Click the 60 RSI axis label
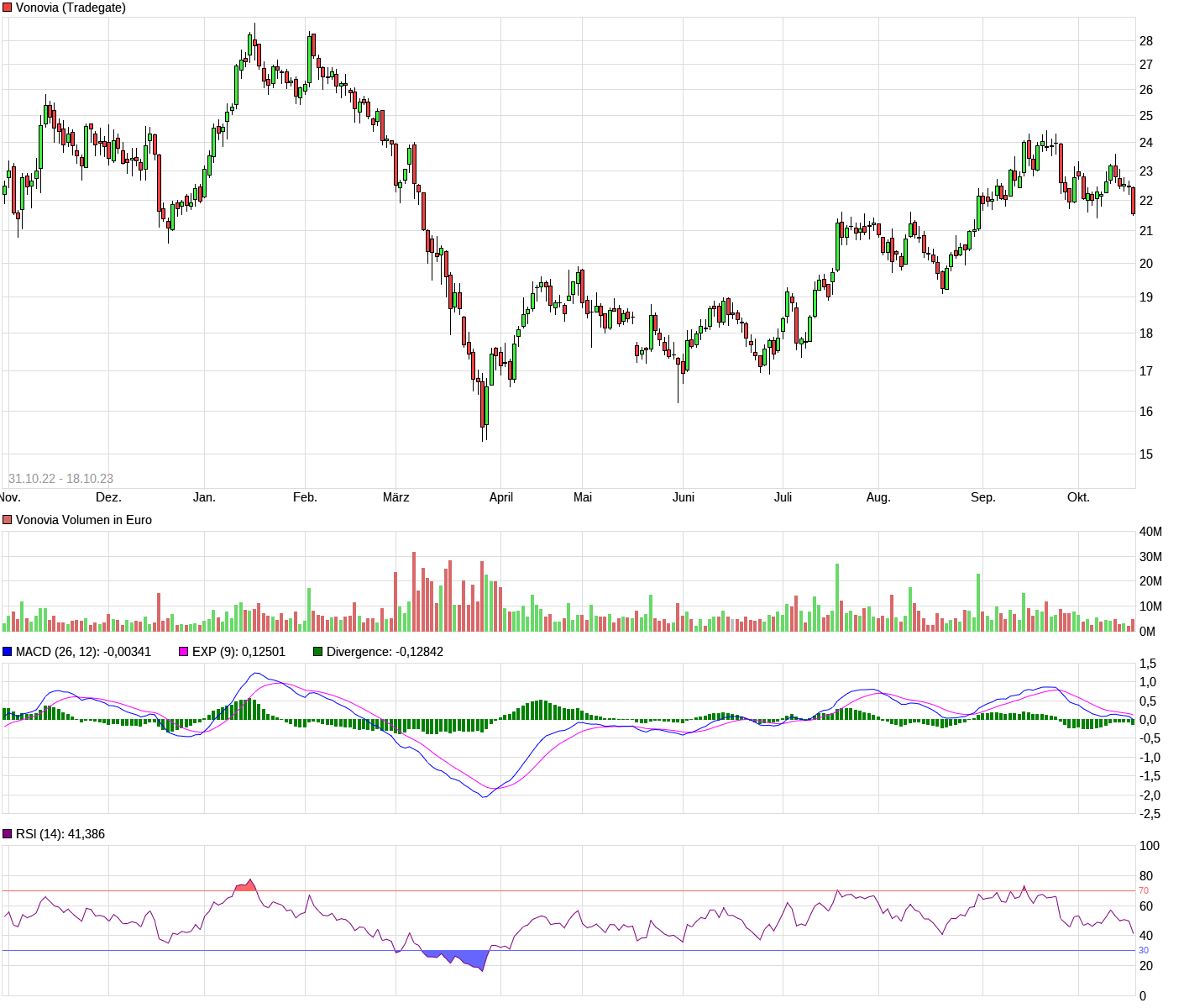Image resolution: width=1184 pixels, height=1008 pixels. 1146,906
